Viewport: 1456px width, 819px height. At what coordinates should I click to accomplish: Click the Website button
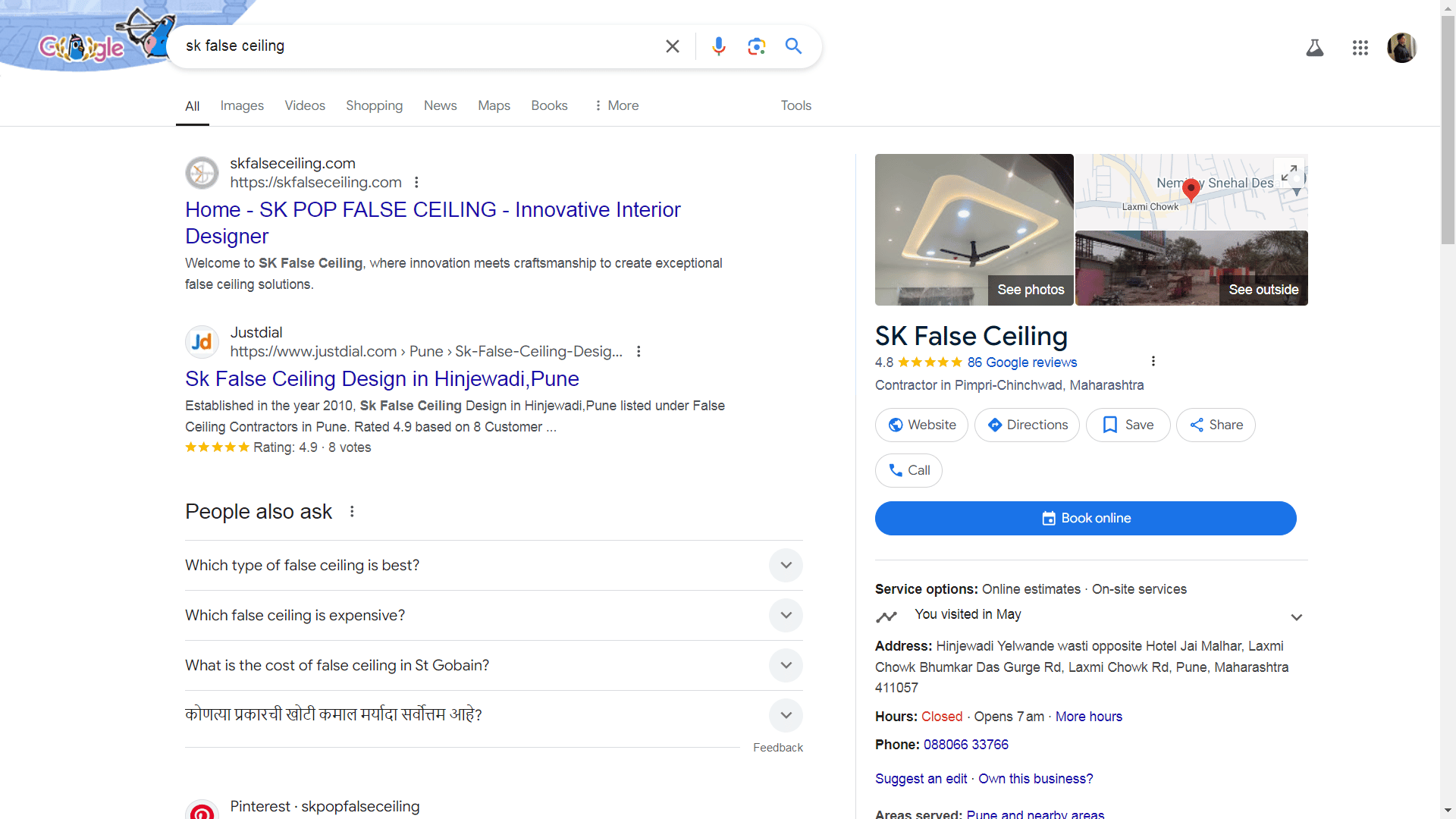[921, 425]
